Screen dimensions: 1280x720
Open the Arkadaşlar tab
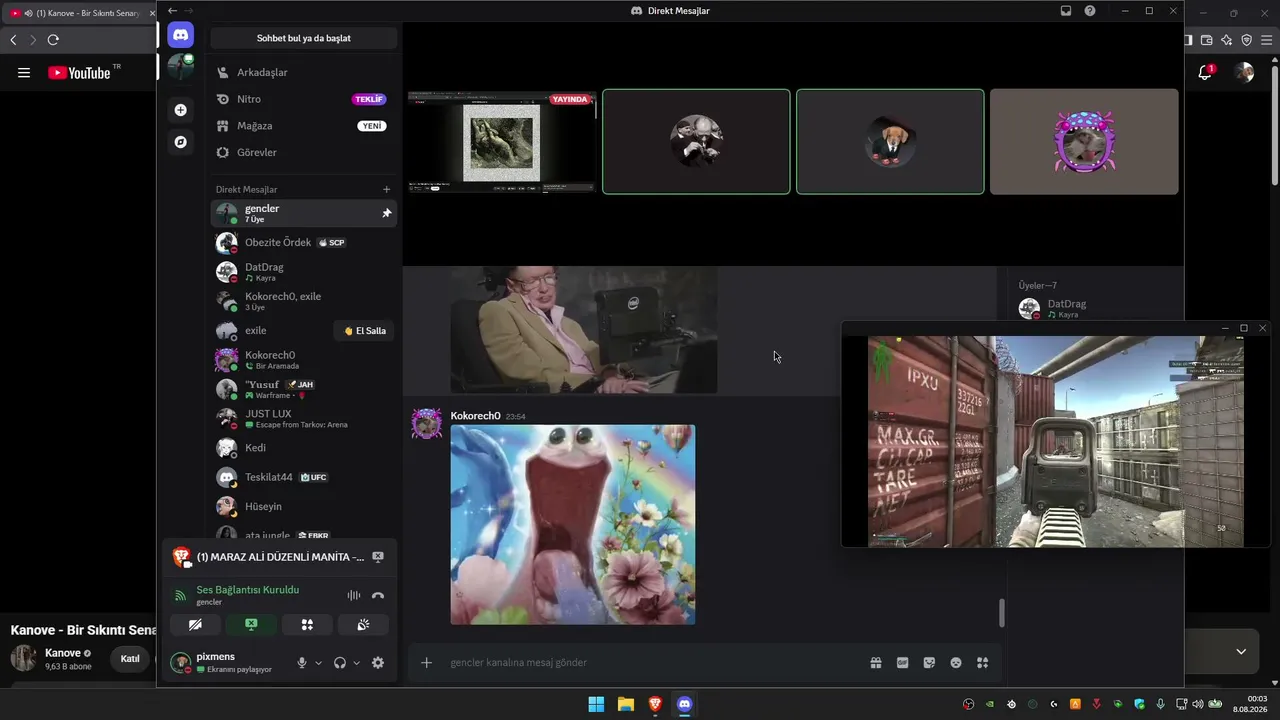304,72
